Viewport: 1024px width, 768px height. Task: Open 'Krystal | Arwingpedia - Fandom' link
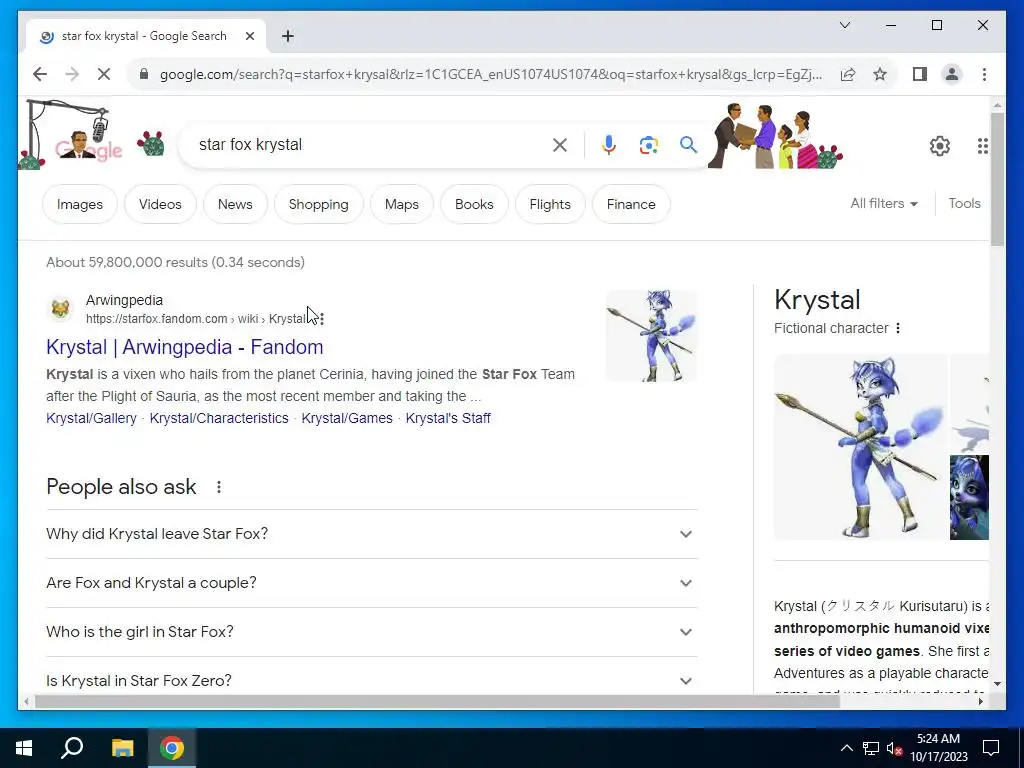[185, 347]
